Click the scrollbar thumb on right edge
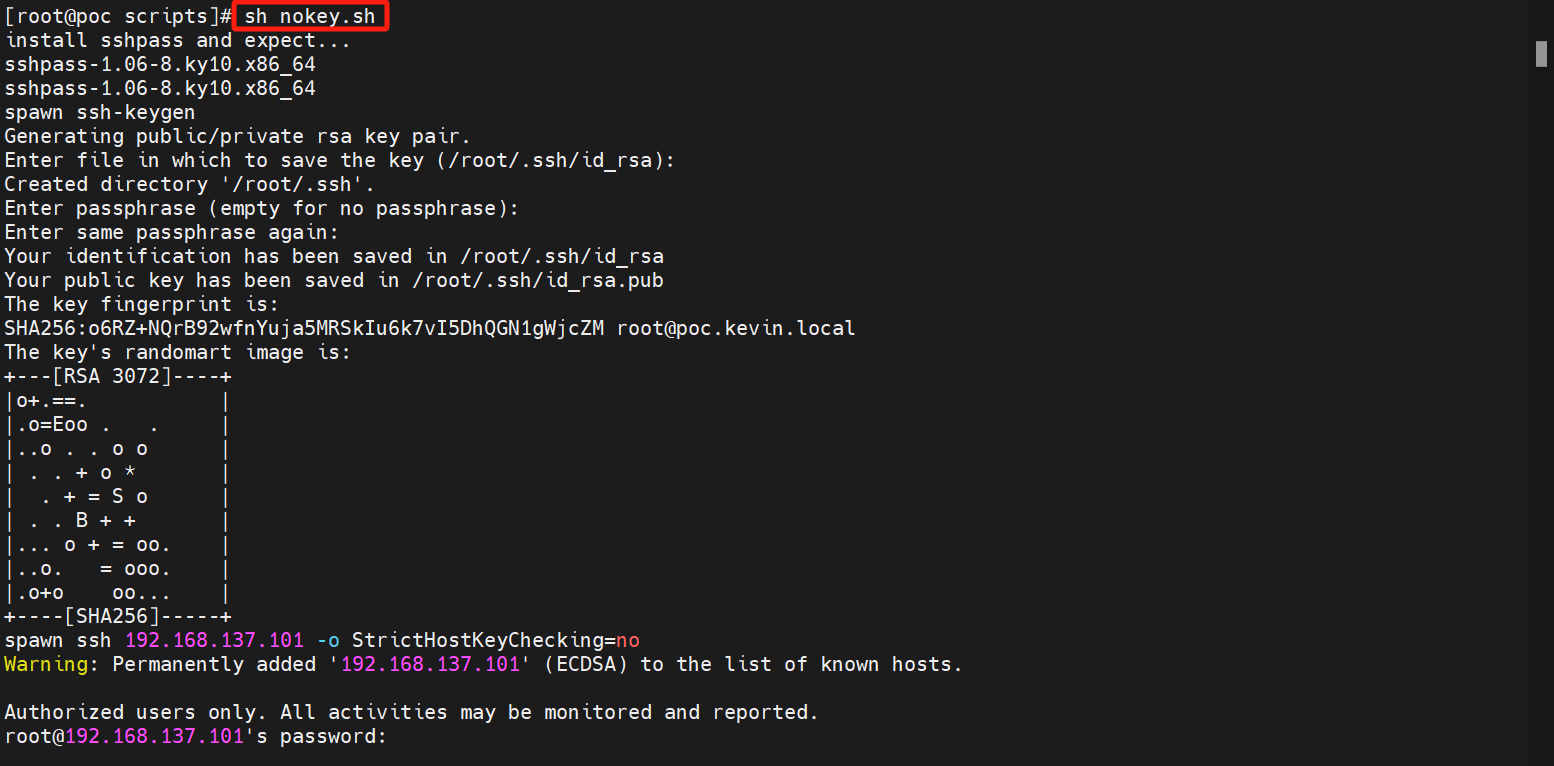Screen dimensions: 1554x766 [1541, 54]
